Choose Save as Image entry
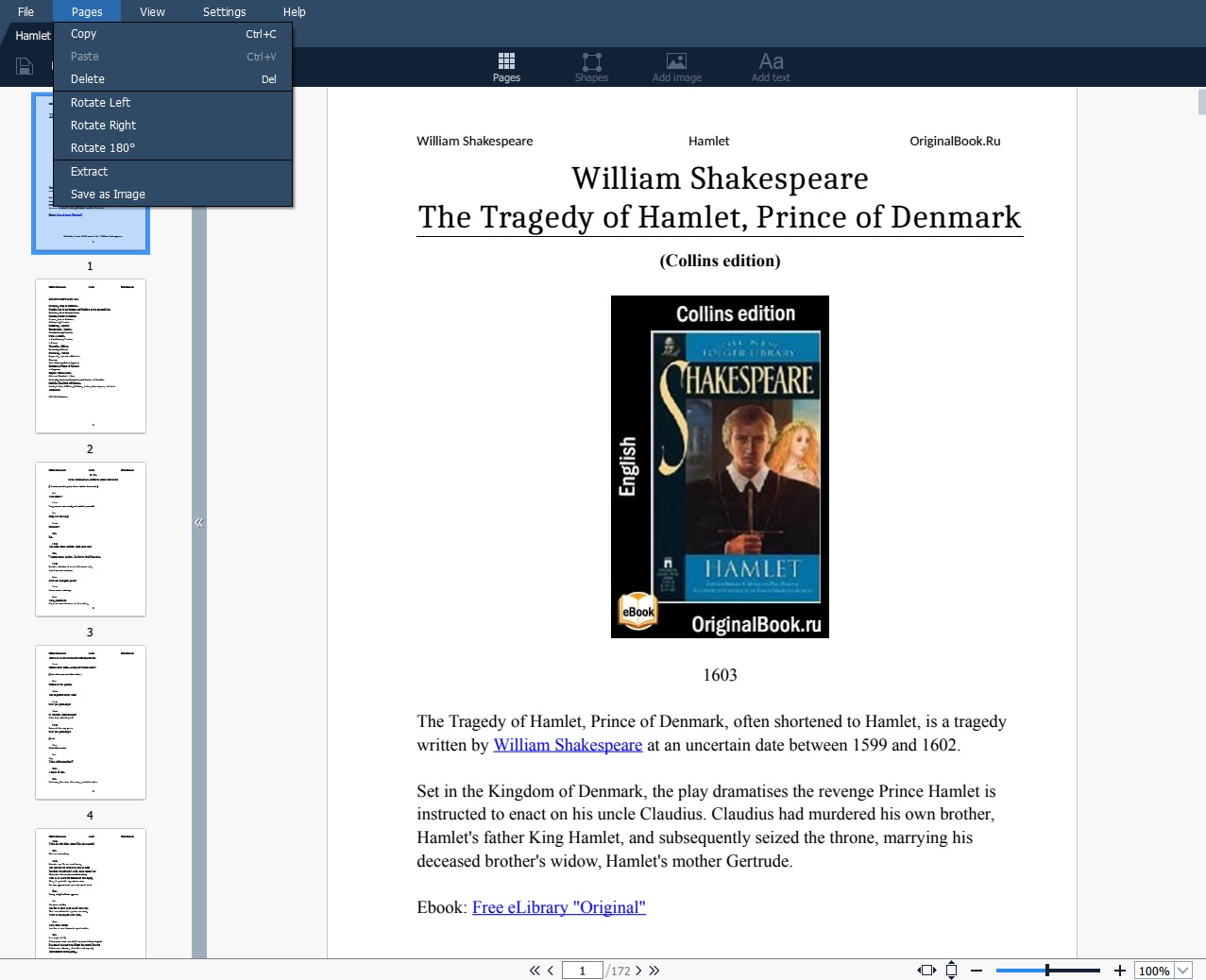The height and width of the screenshot is (980, 1206). 174,194
